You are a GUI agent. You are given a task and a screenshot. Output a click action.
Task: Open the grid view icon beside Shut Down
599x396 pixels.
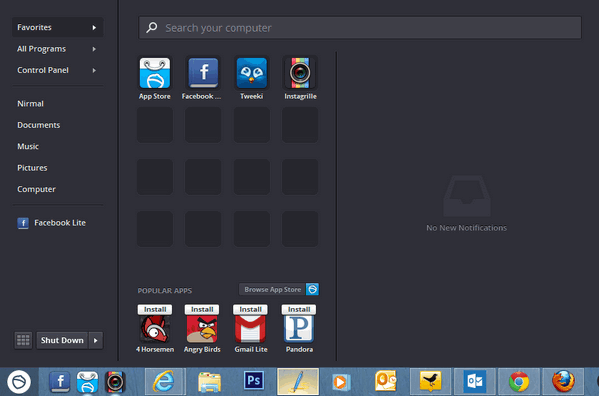[x=23, y=340]
